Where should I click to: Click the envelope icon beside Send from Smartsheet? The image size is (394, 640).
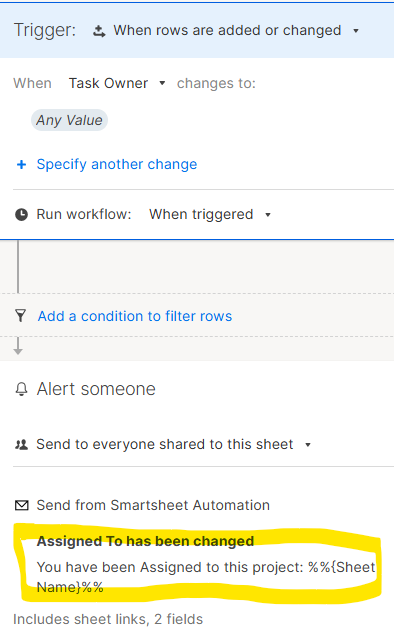(x=21, y=505)
